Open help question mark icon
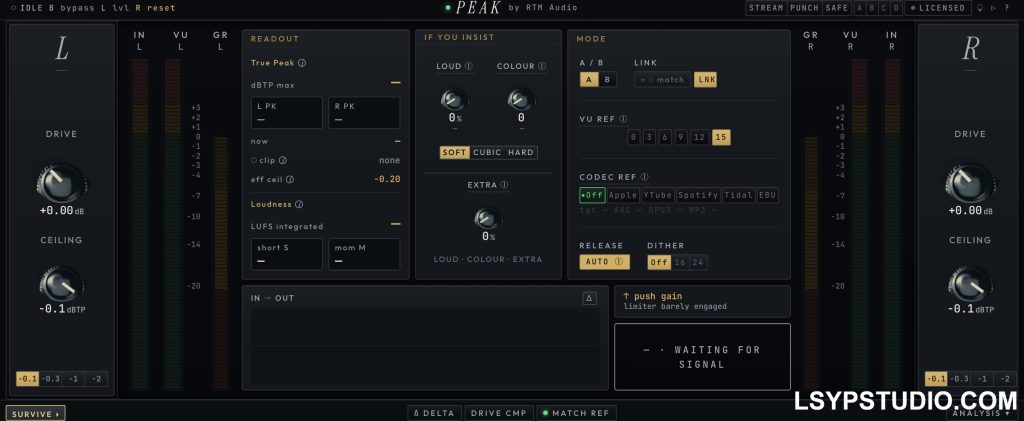Screen dimensions: 1024x421 point(1008,8)
